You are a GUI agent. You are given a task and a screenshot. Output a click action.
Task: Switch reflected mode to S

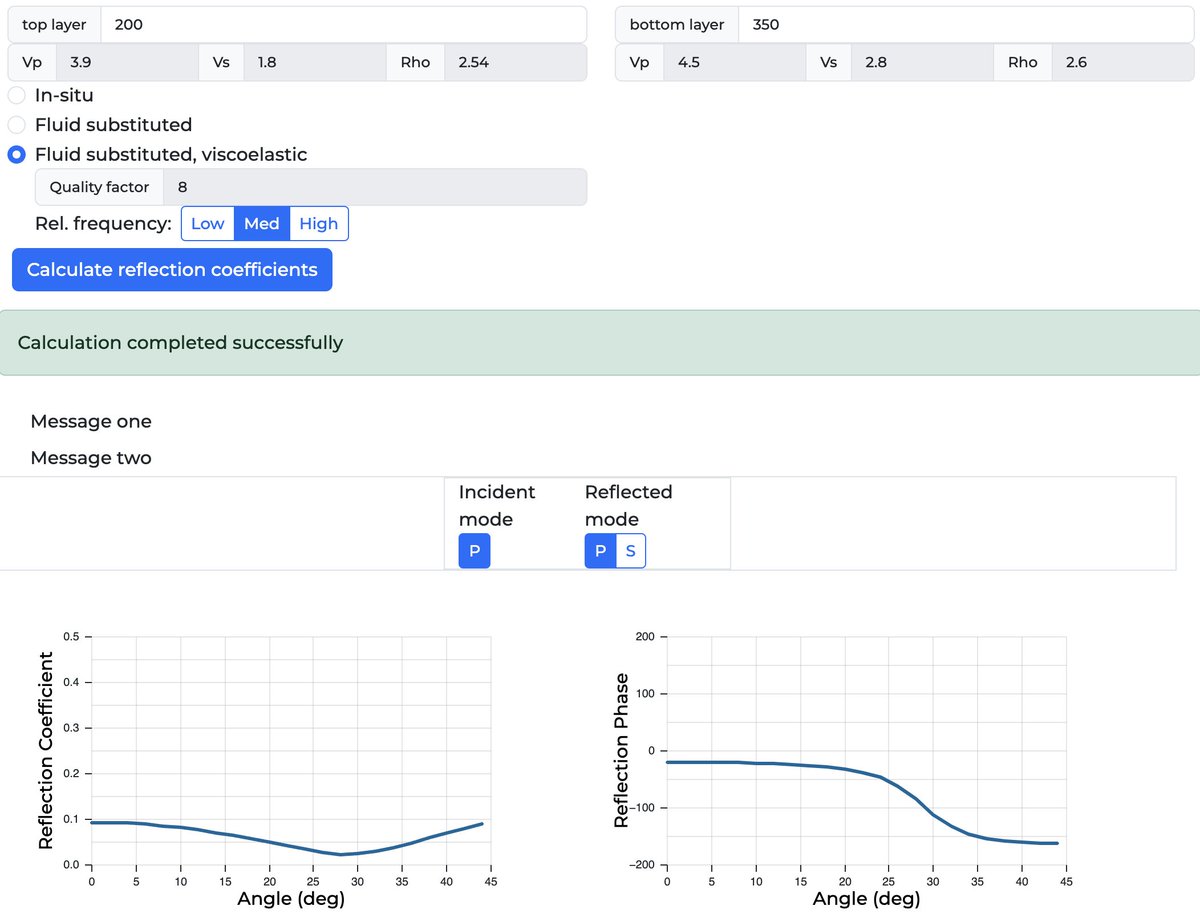point(631,550)
